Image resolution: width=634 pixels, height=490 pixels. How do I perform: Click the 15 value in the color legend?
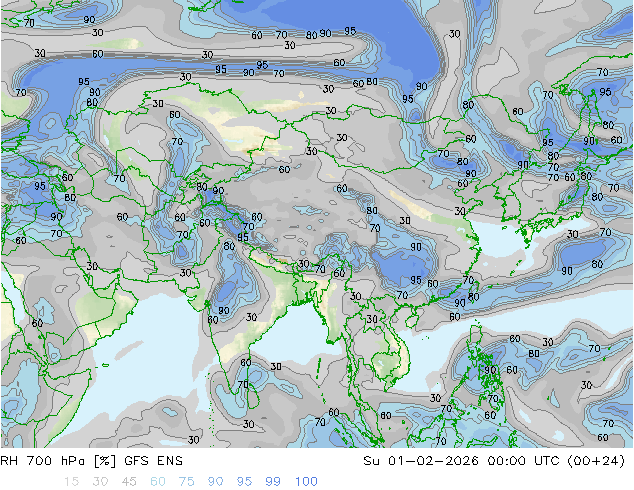pos(71,482)
